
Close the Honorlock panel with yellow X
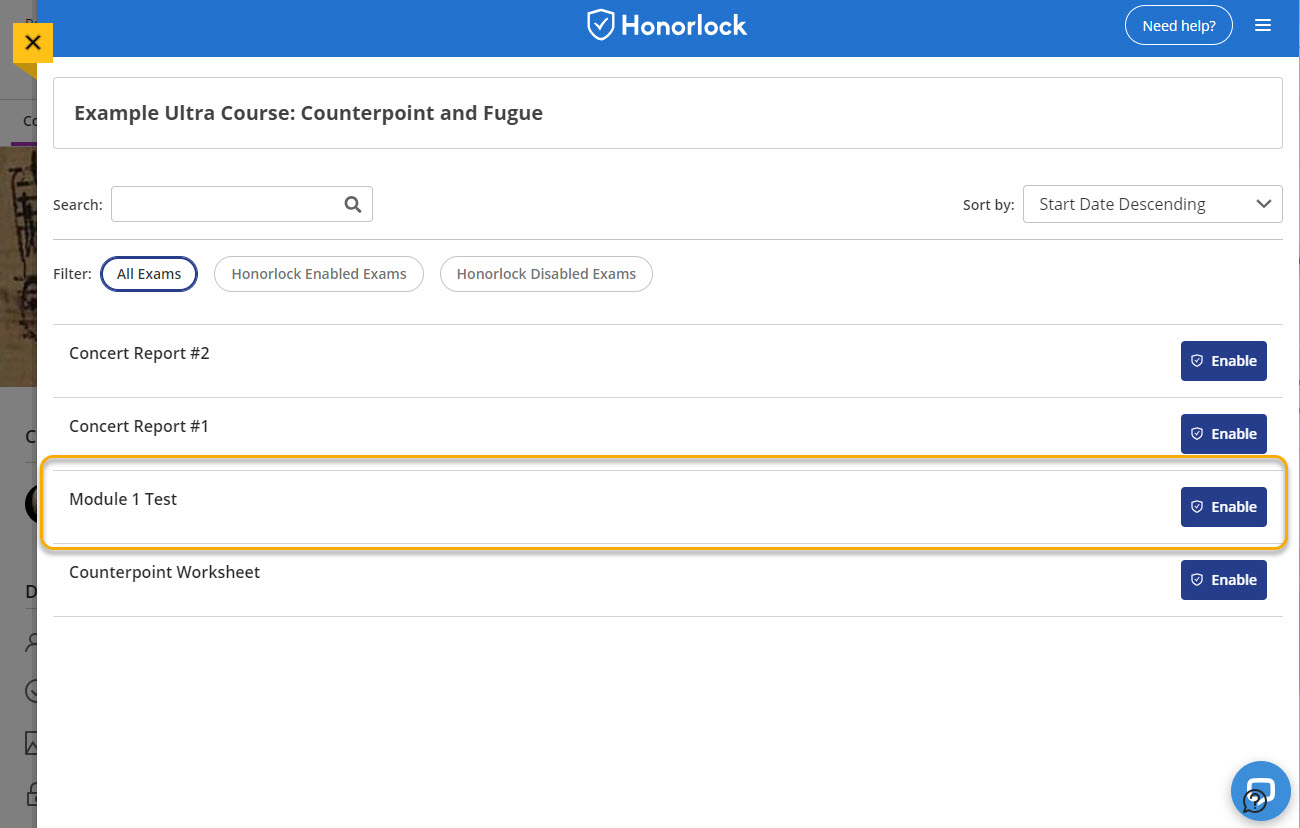(33, 43)
